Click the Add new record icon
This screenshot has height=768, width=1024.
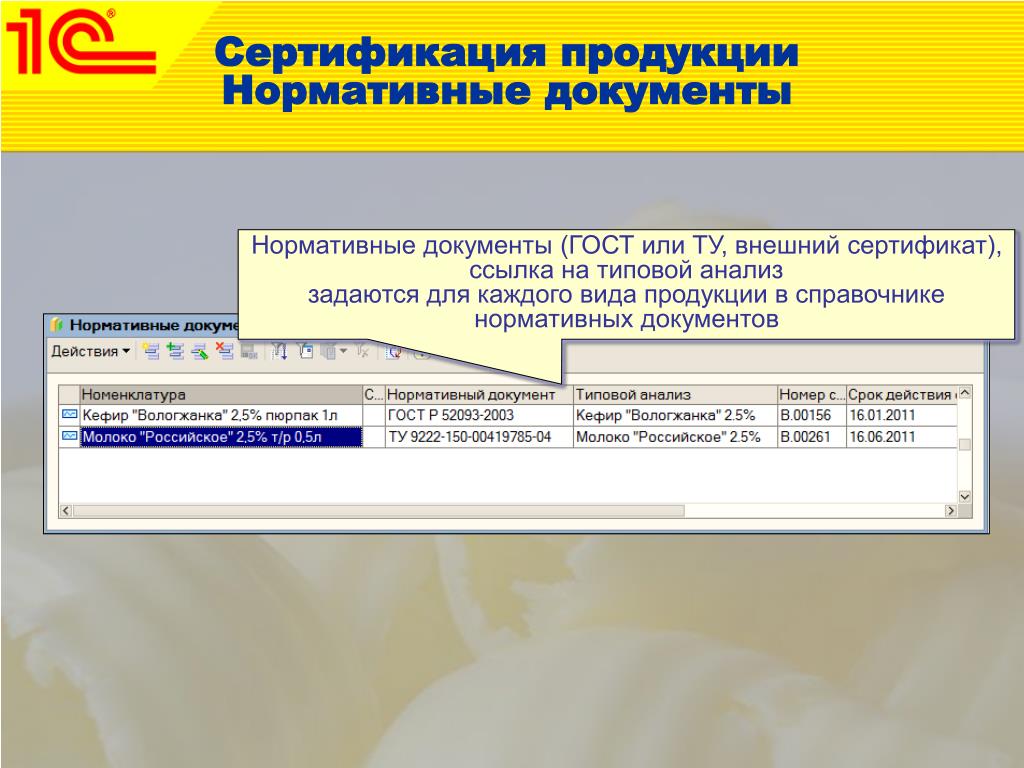[x=151, y=351]
